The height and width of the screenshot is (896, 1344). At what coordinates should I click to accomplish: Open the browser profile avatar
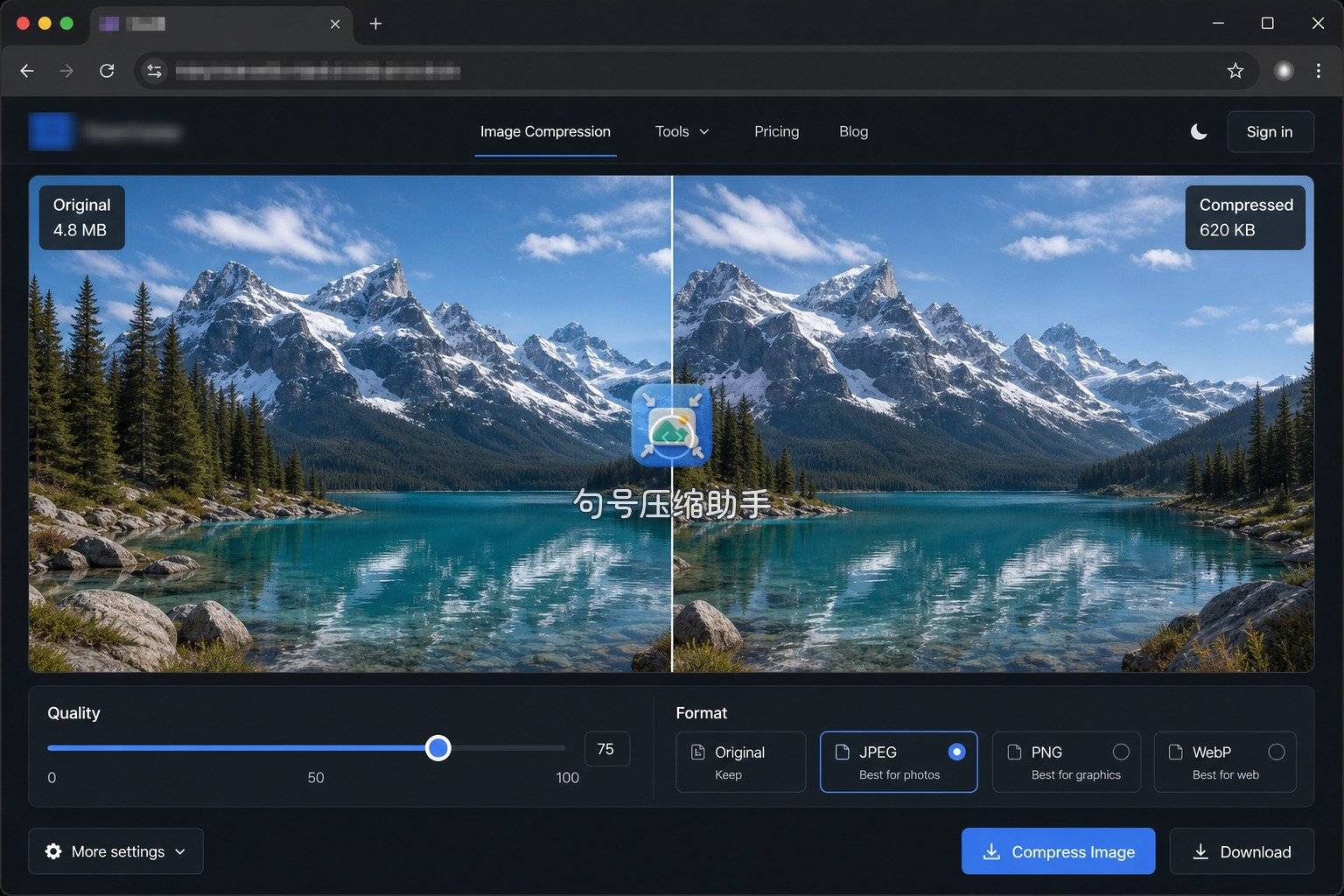(1283, 71)
